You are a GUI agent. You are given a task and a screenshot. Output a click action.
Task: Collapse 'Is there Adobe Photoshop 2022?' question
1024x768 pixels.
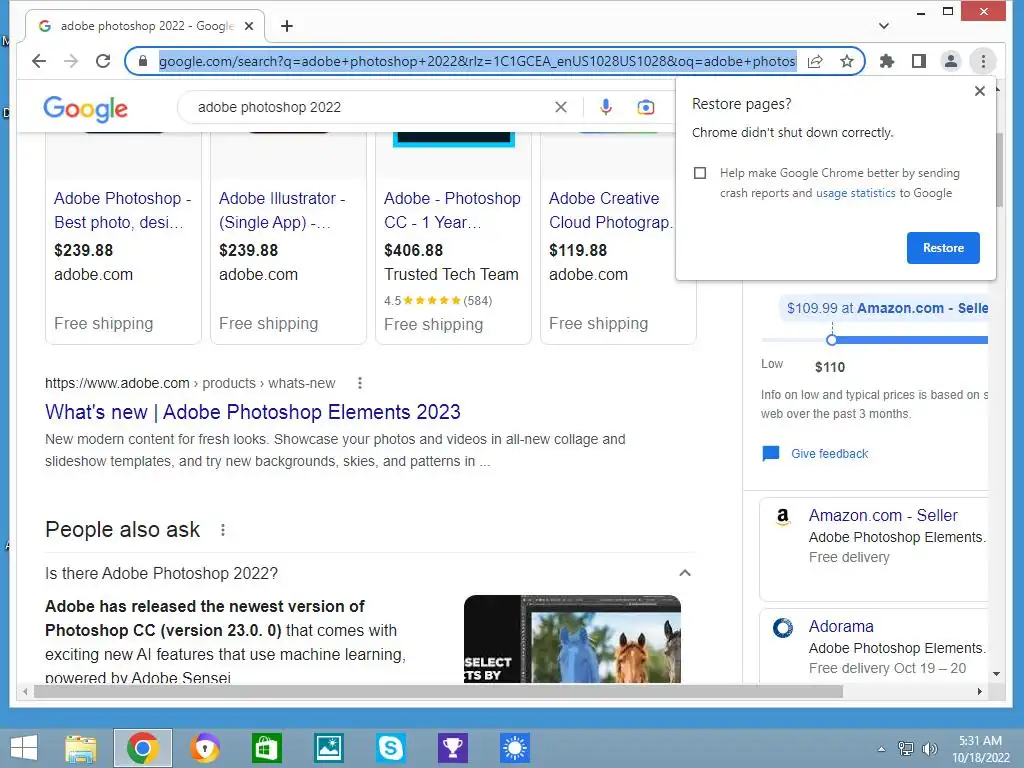684,573
